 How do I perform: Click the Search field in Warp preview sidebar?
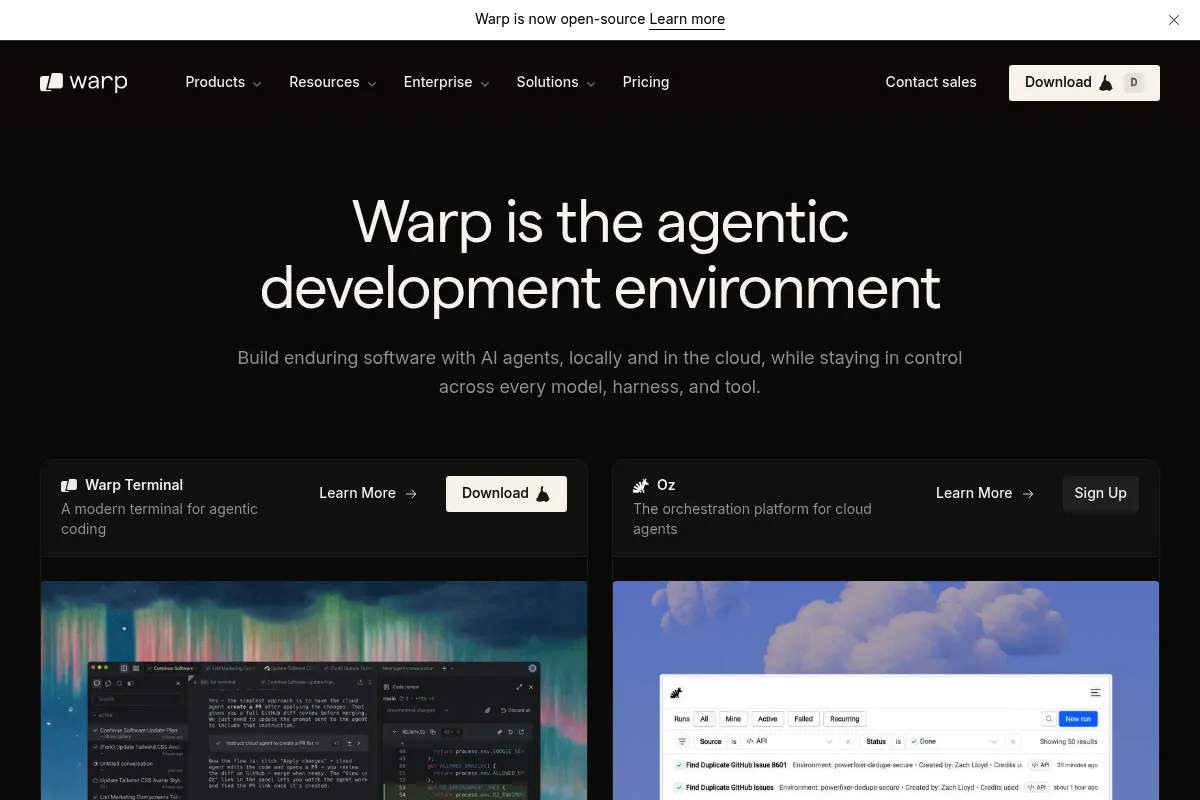(138, 699)
